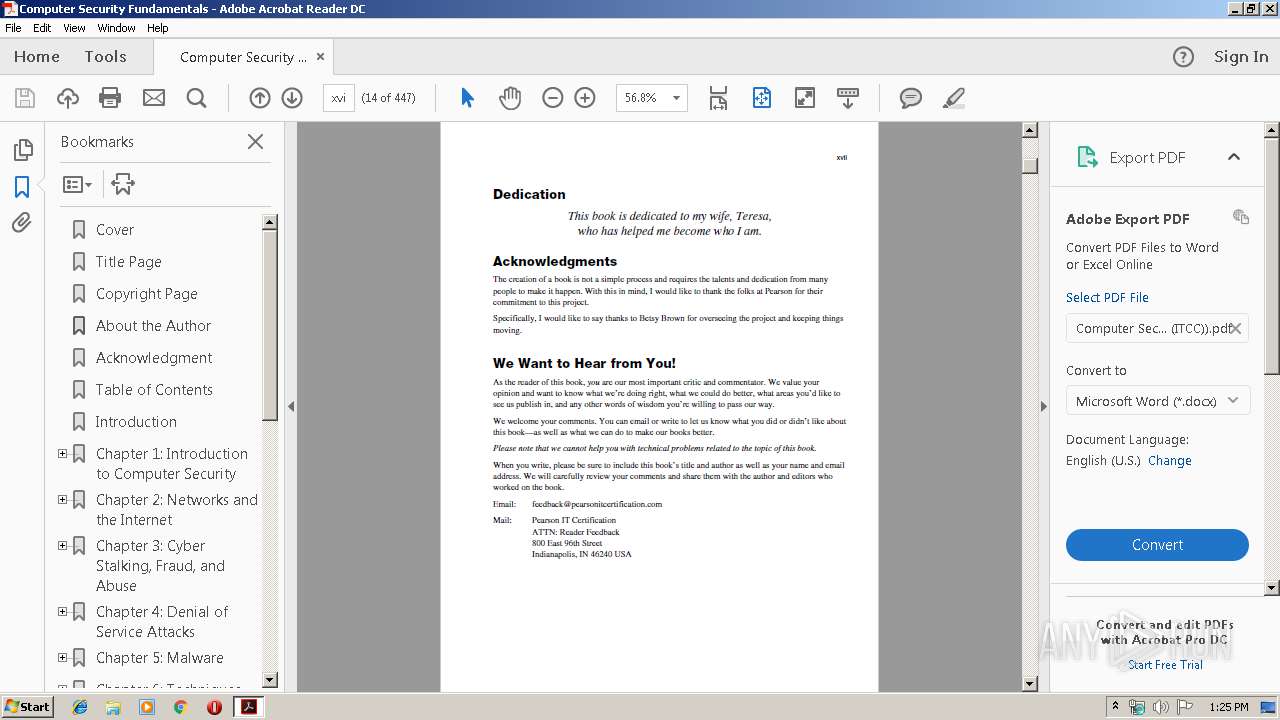Screen dimensions: 1280x720
Task: Switch to full screen mode icon
Action: 805,98
